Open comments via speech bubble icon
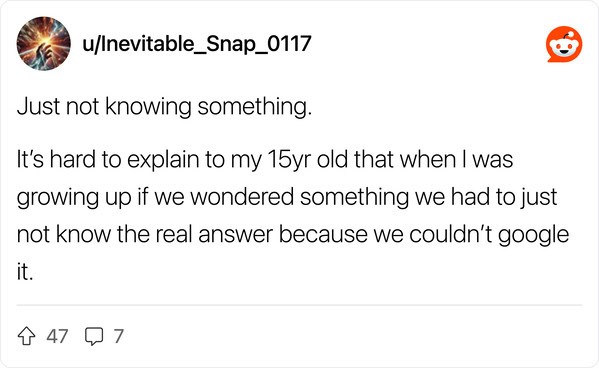 click(94, 336)
